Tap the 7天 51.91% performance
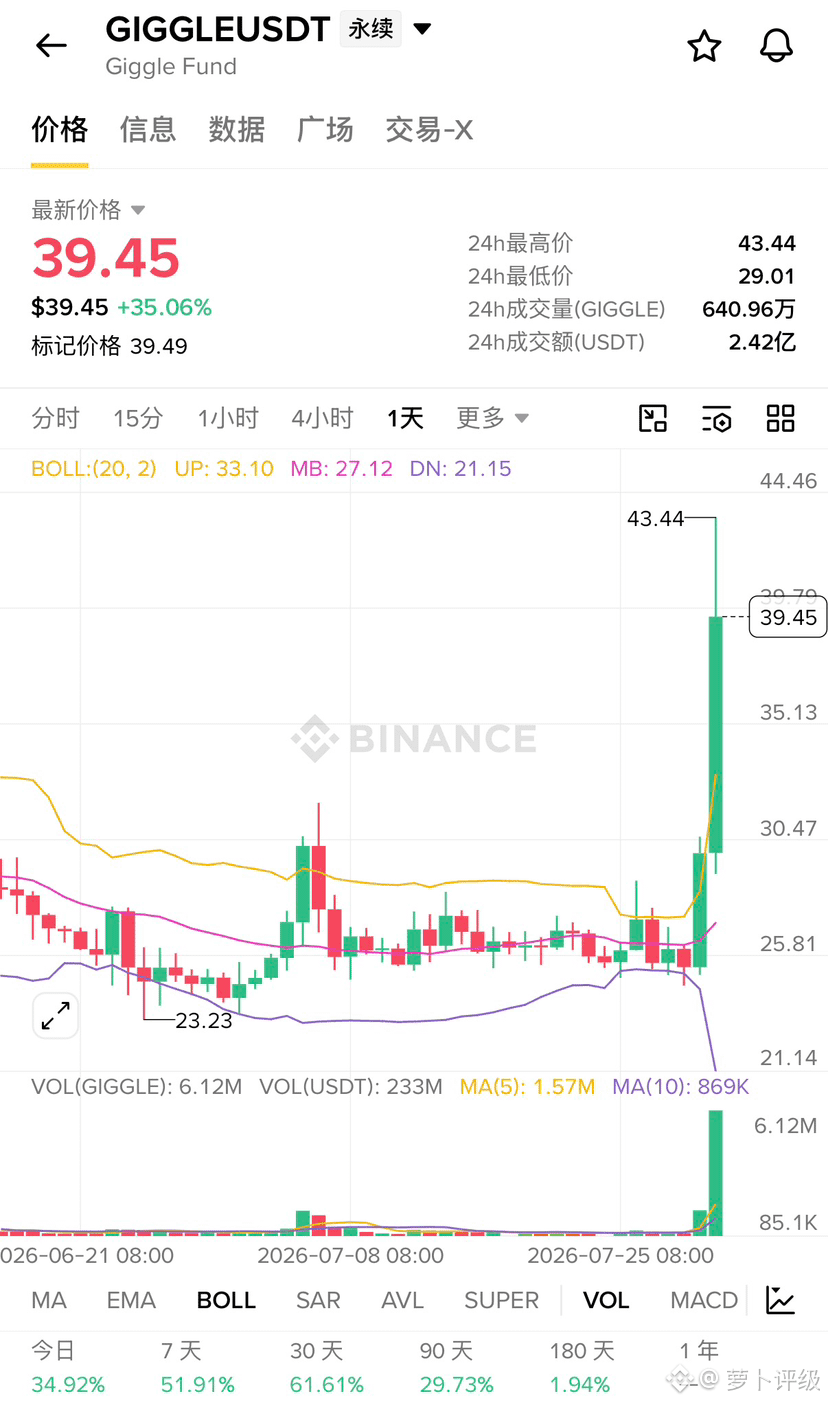This screenshot has width=828, height=1405. [x=198, y=1368]
